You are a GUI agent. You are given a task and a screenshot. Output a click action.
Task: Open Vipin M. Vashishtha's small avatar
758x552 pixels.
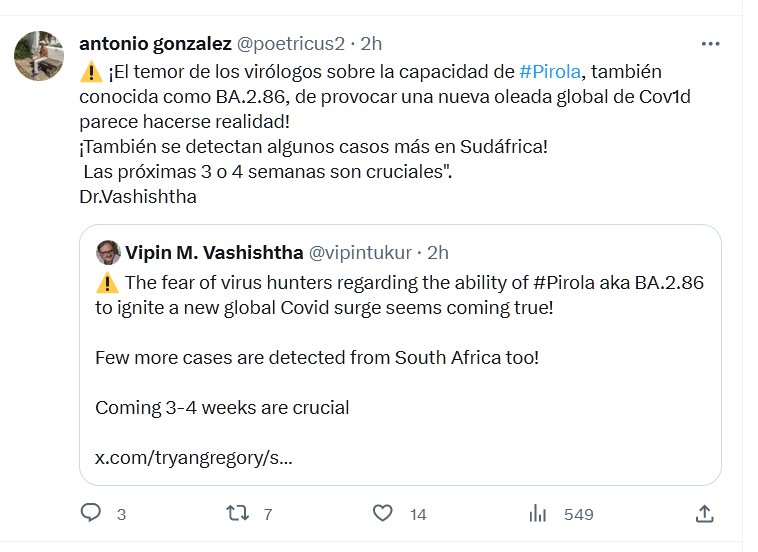pyautogui.click(x=107, y=253)
